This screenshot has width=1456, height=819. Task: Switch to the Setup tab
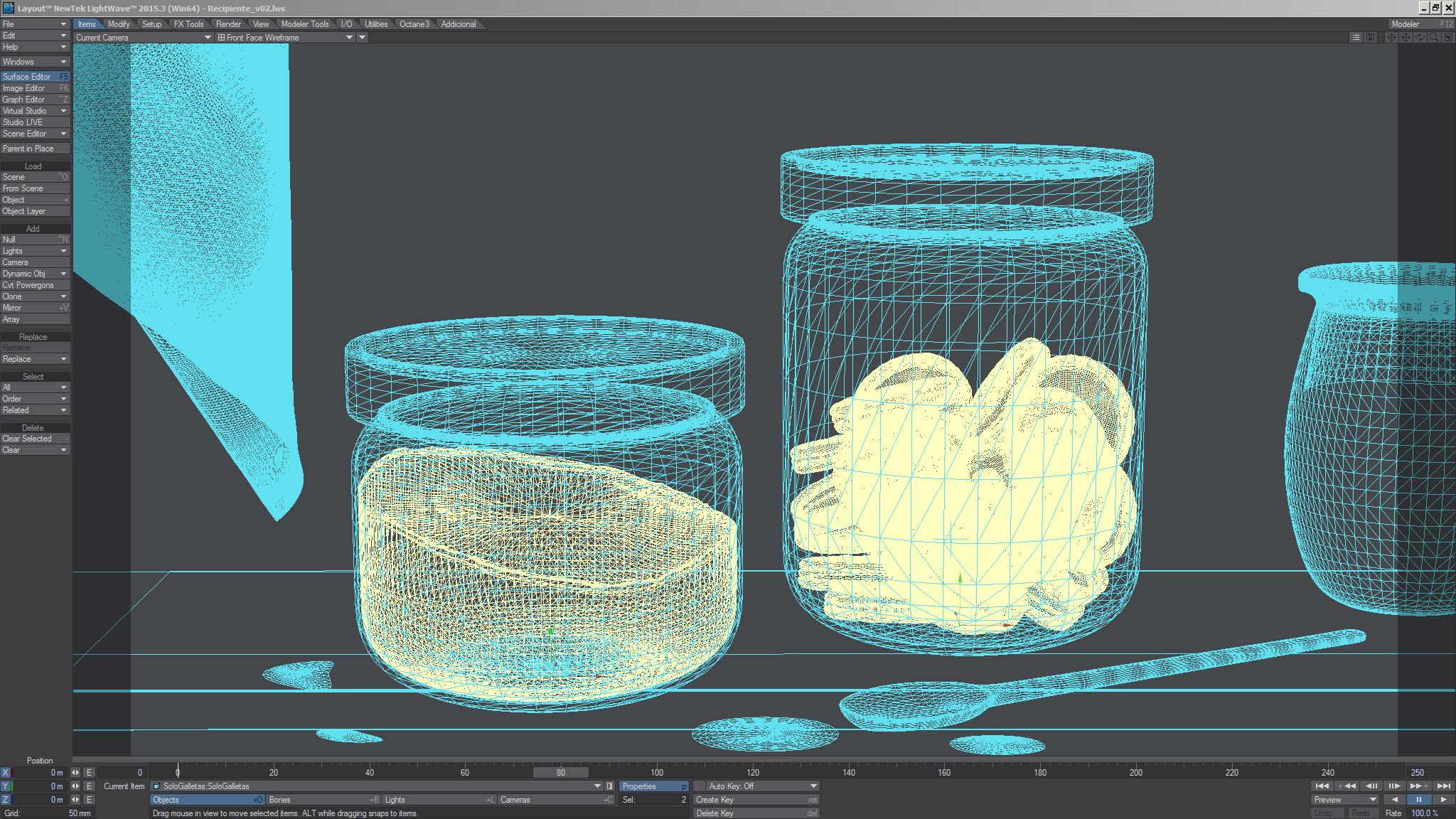(151, 24)
